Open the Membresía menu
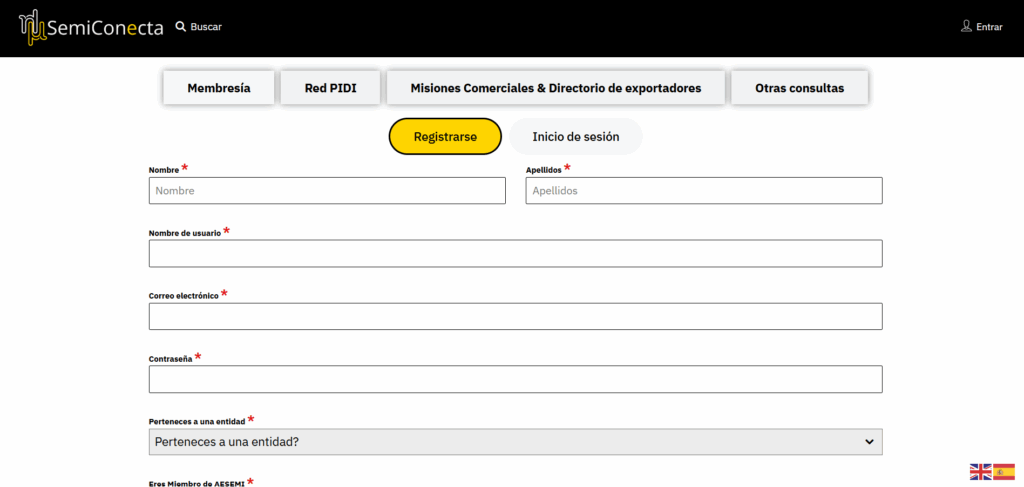The width and height of the screenshot is (1024, 487). [218, 88]
